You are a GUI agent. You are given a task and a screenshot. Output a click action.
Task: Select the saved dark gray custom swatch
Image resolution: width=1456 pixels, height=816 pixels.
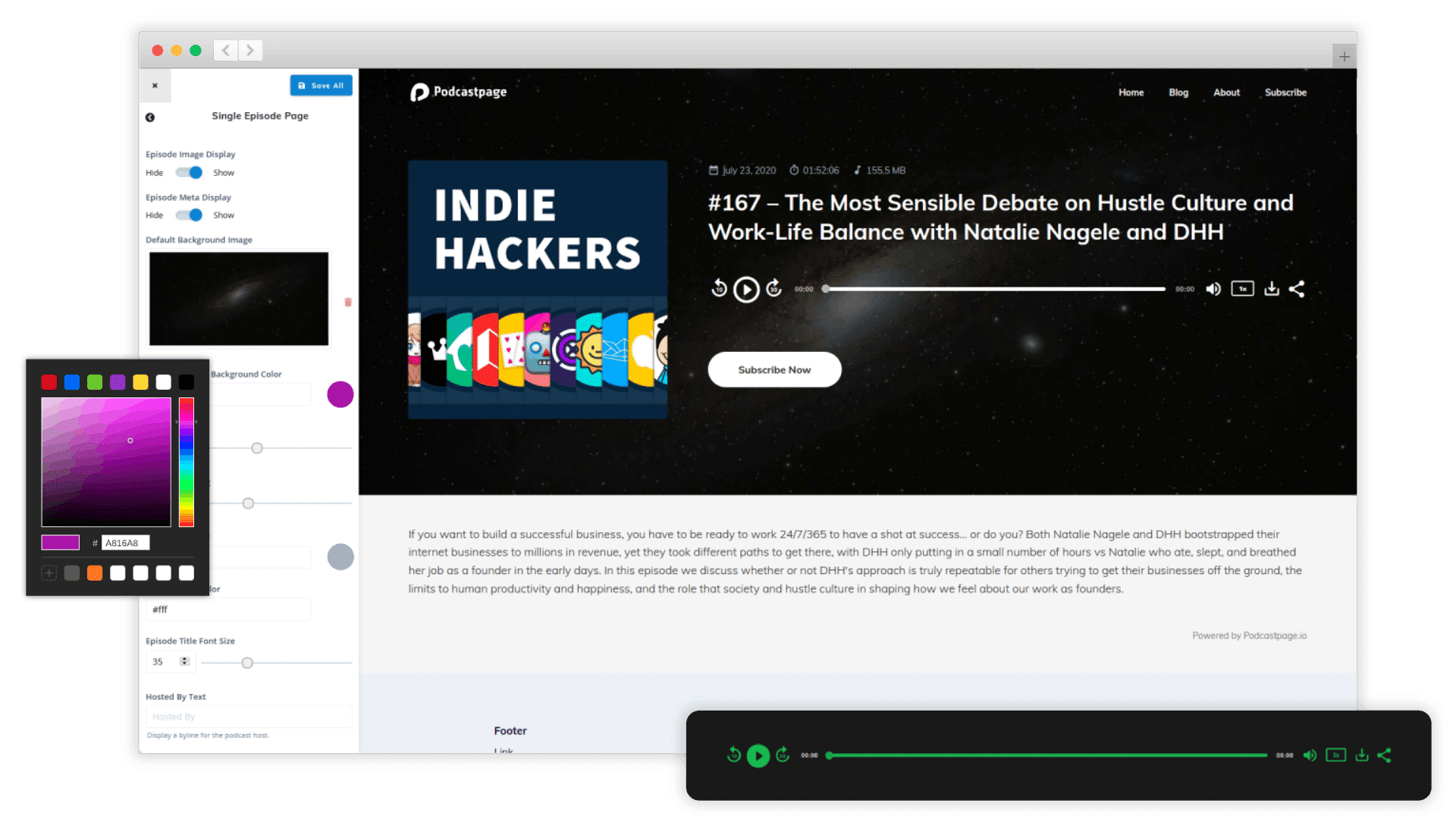[72, 573]
